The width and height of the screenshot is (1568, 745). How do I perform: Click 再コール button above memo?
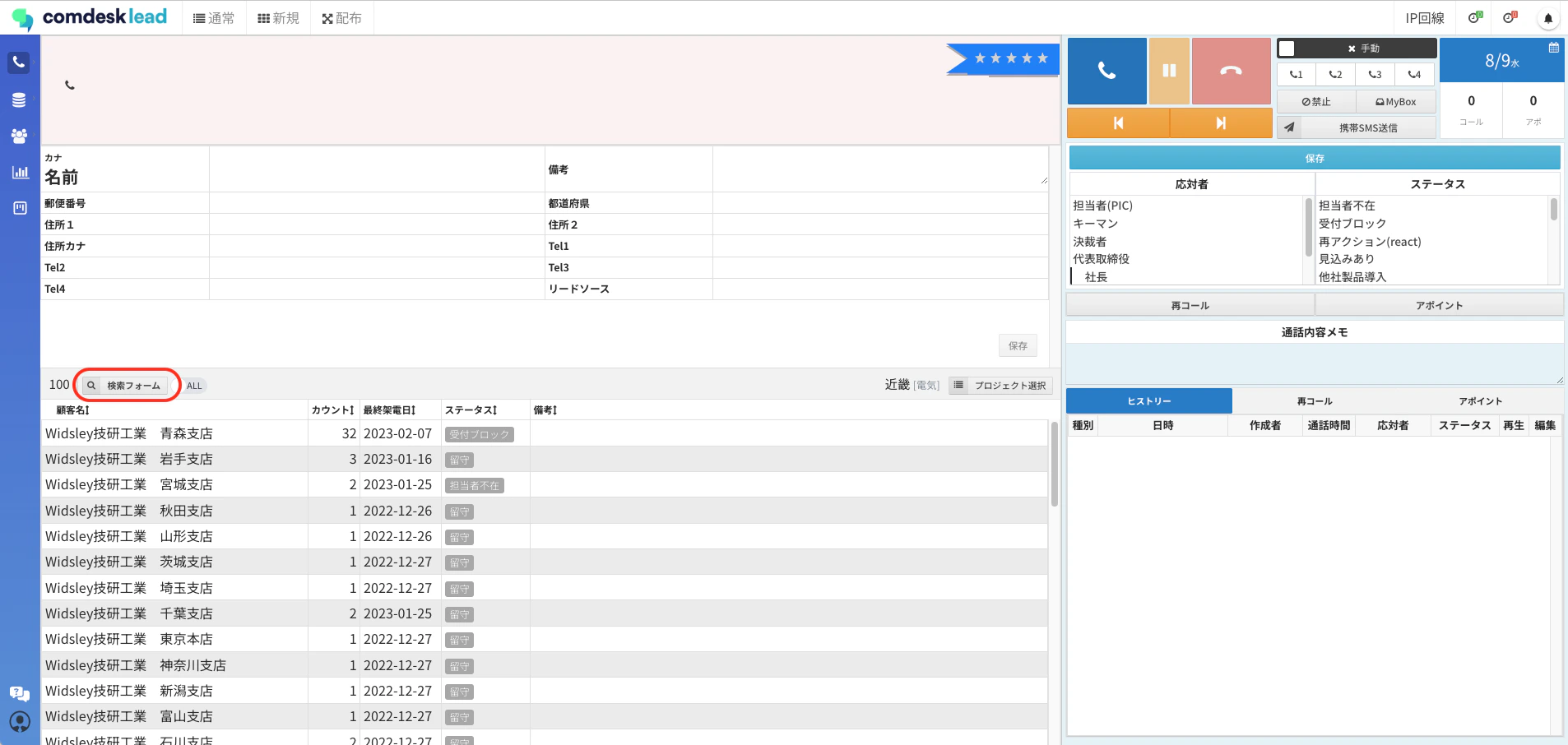pos(1190,305)
